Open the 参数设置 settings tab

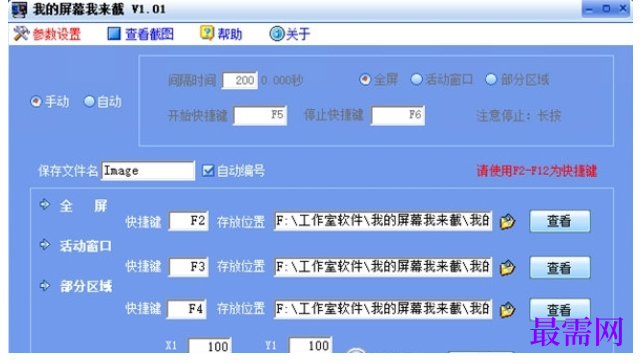[x=57, y=34]
